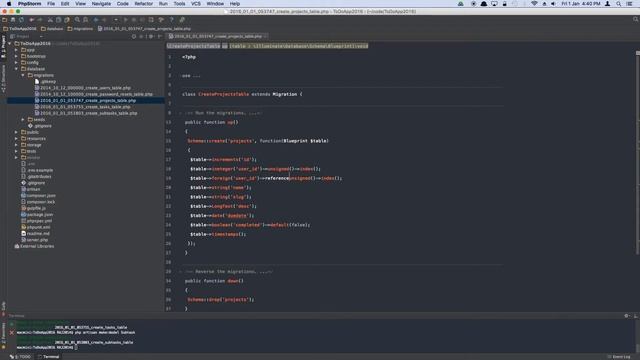Image resolution: width=640 pixels, height=360 pixels.
Task: Expand the storage folder arrow
Action: (x=16, y=145)
